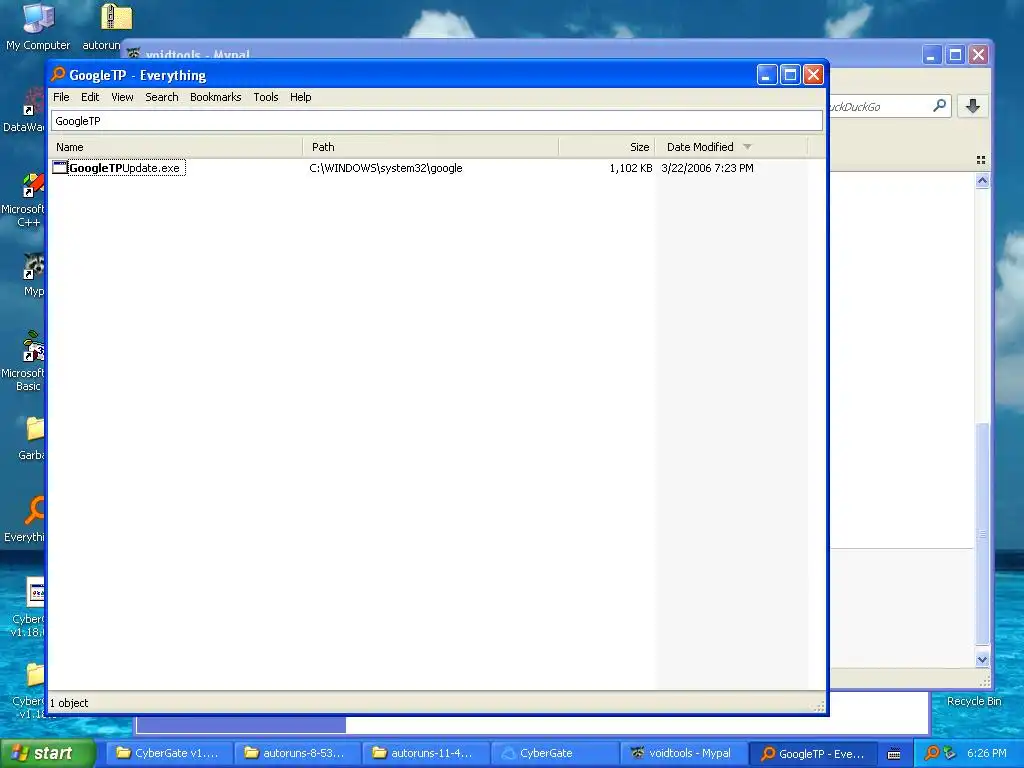Select the My Computer desktop icon
1024x768 pixels.
point(38,18)
